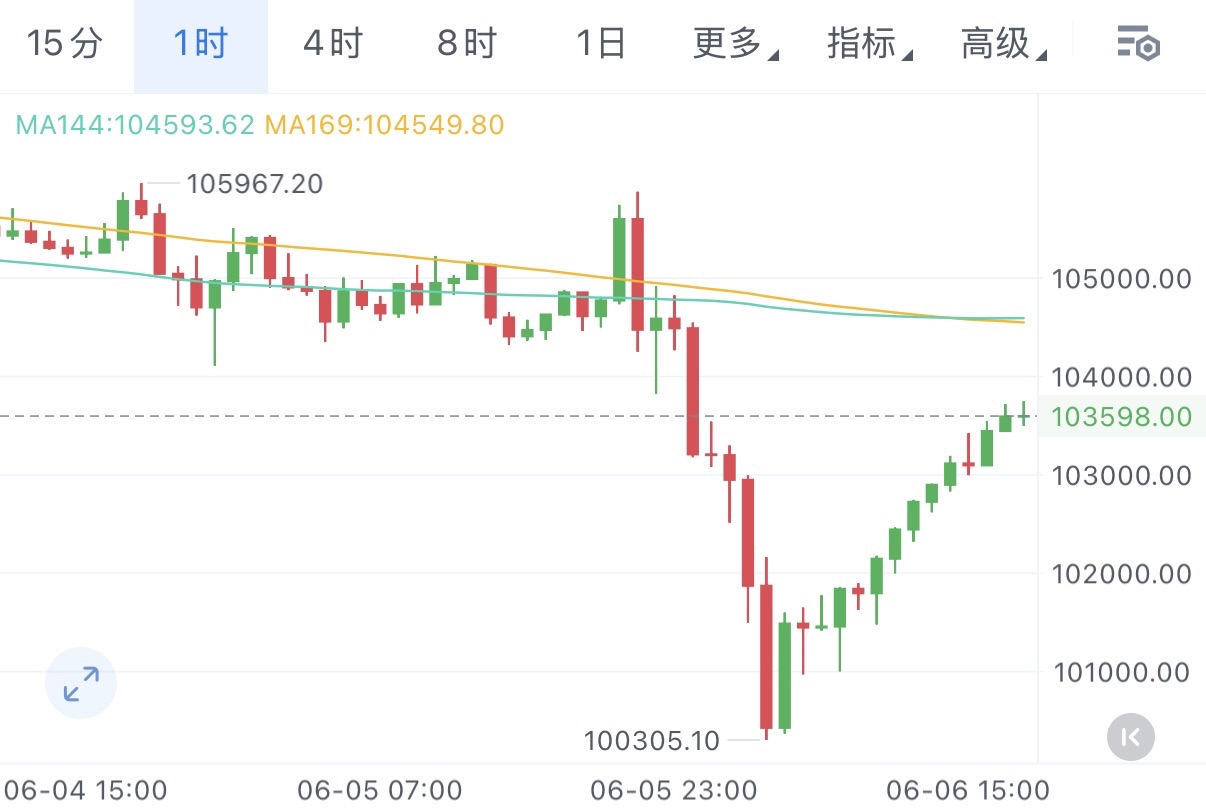Click the 06-04 15:00 time axis label
The image size is (1206, 809).
84,790
